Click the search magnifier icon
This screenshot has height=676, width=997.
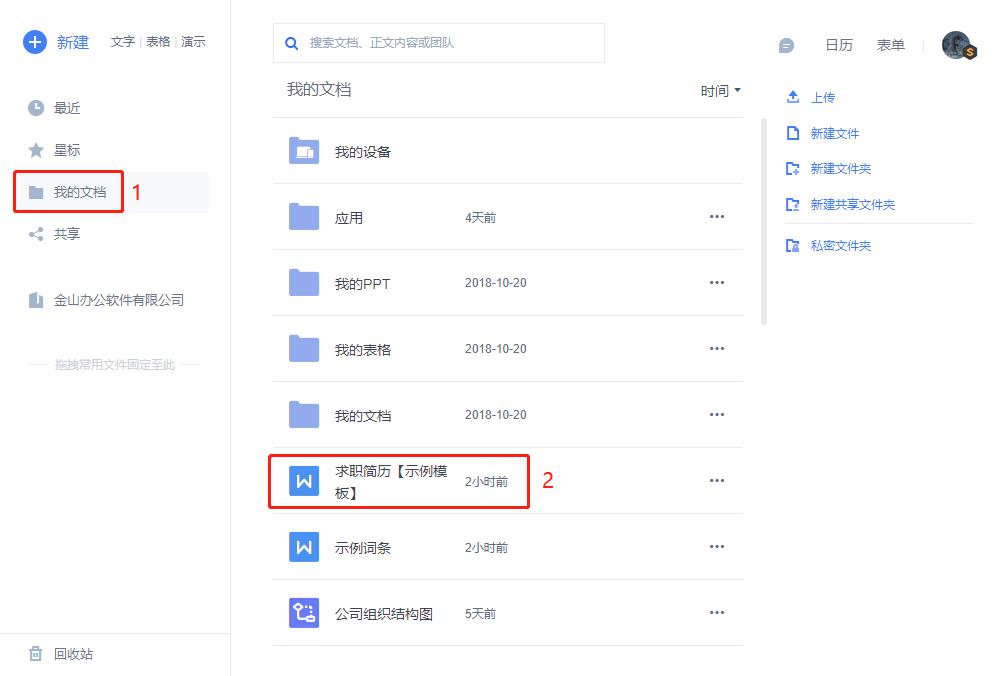pos(291,44)
